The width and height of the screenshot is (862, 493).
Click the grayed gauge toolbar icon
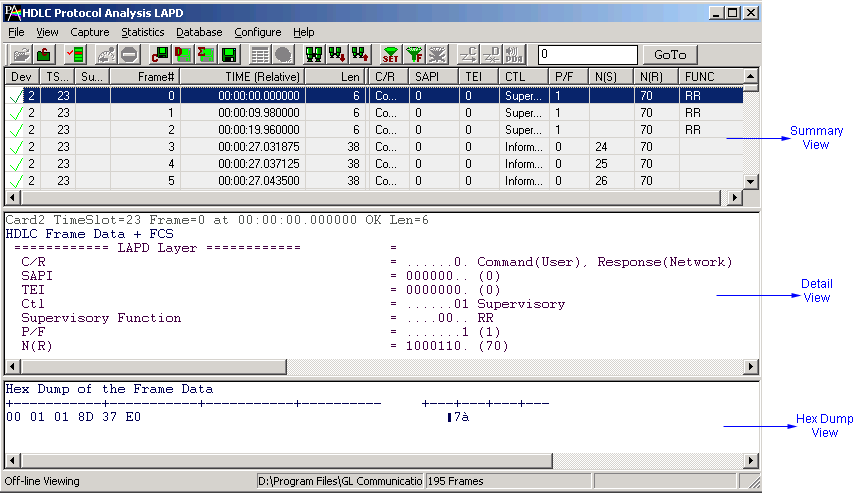[x=106, y=55]
